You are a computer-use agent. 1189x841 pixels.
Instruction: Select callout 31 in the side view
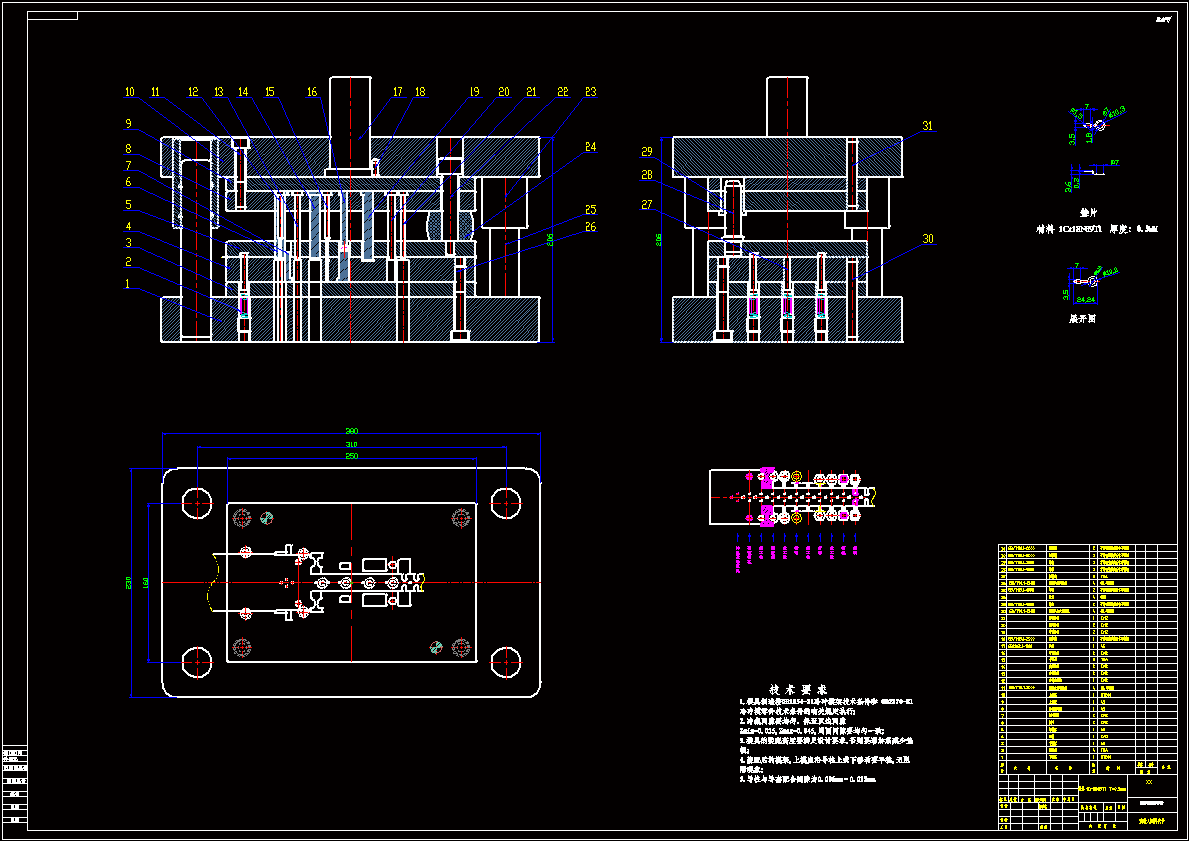click(x=928, y=126)
